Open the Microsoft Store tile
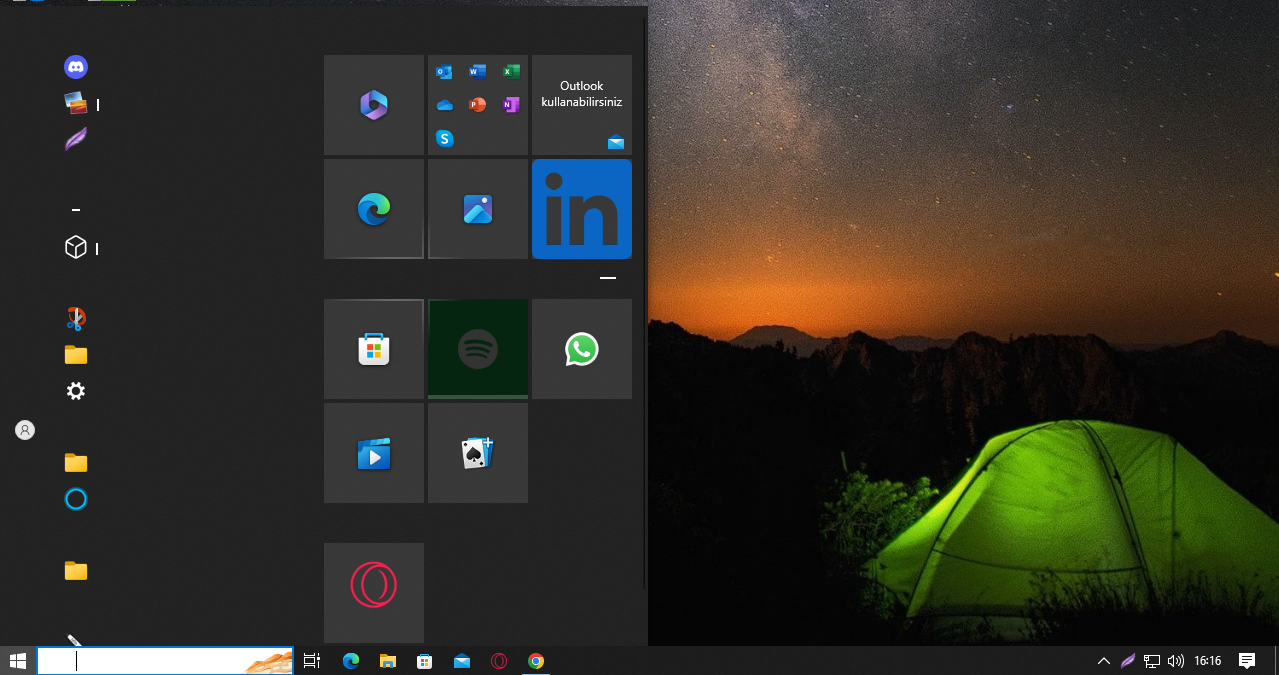The width and height of the screenshot is (1279, 675). [374, 349]
